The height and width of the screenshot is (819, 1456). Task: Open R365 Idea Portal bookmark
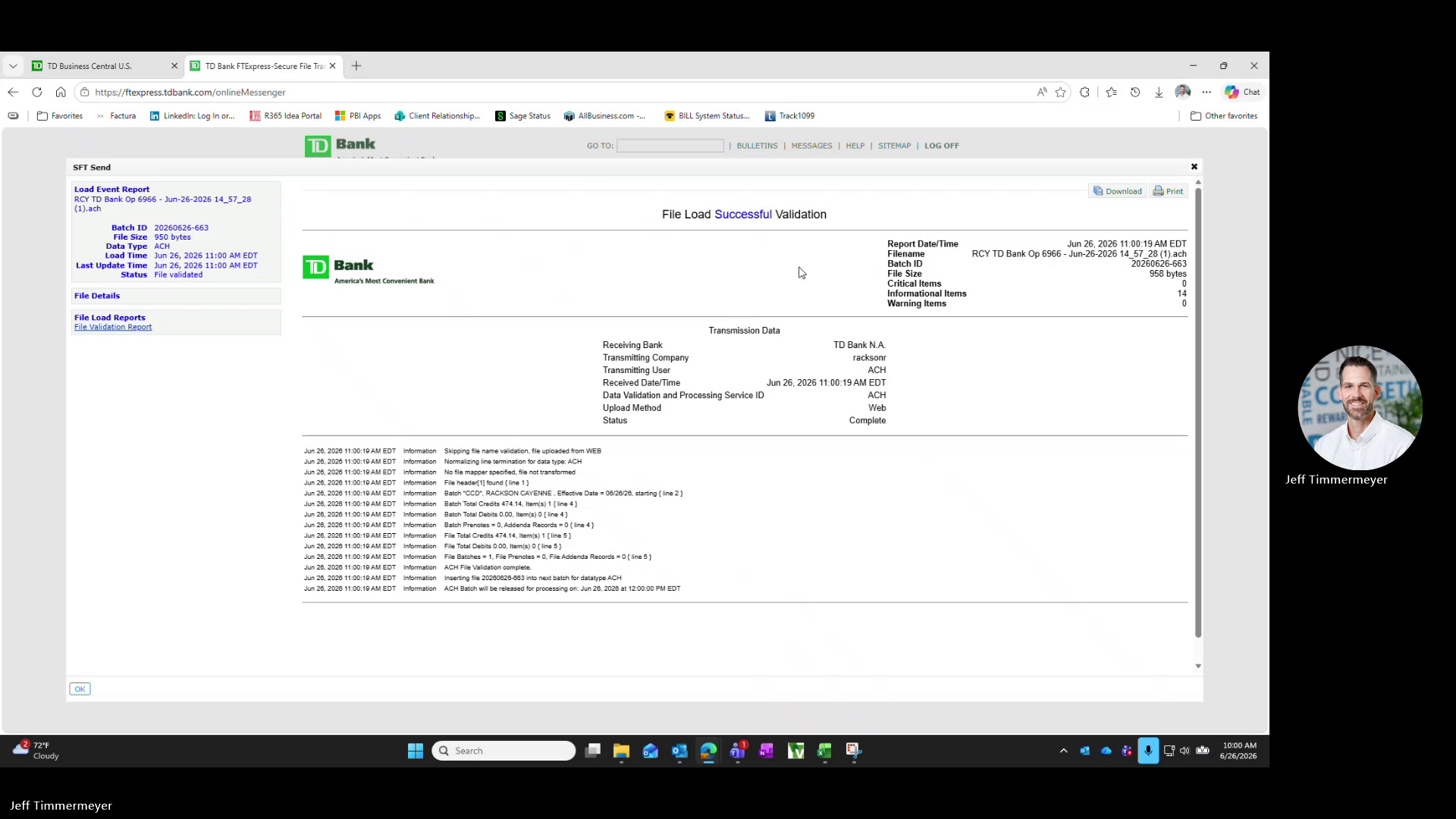[286, 116]
